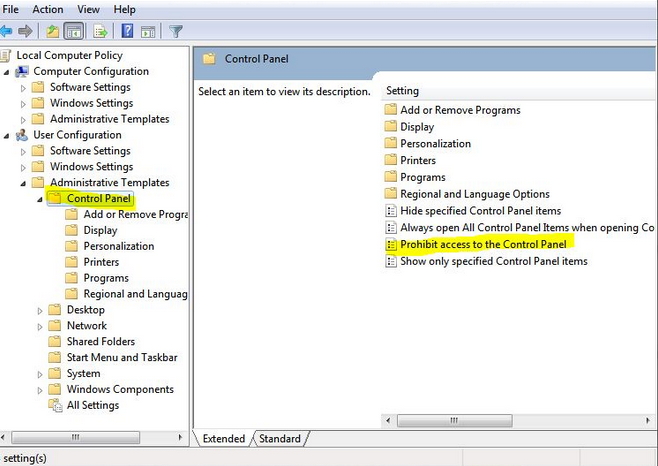Toggle the Show/Hide Action Pane icon
This screenshot has height=466, width=658.
[x=147, y=31]
